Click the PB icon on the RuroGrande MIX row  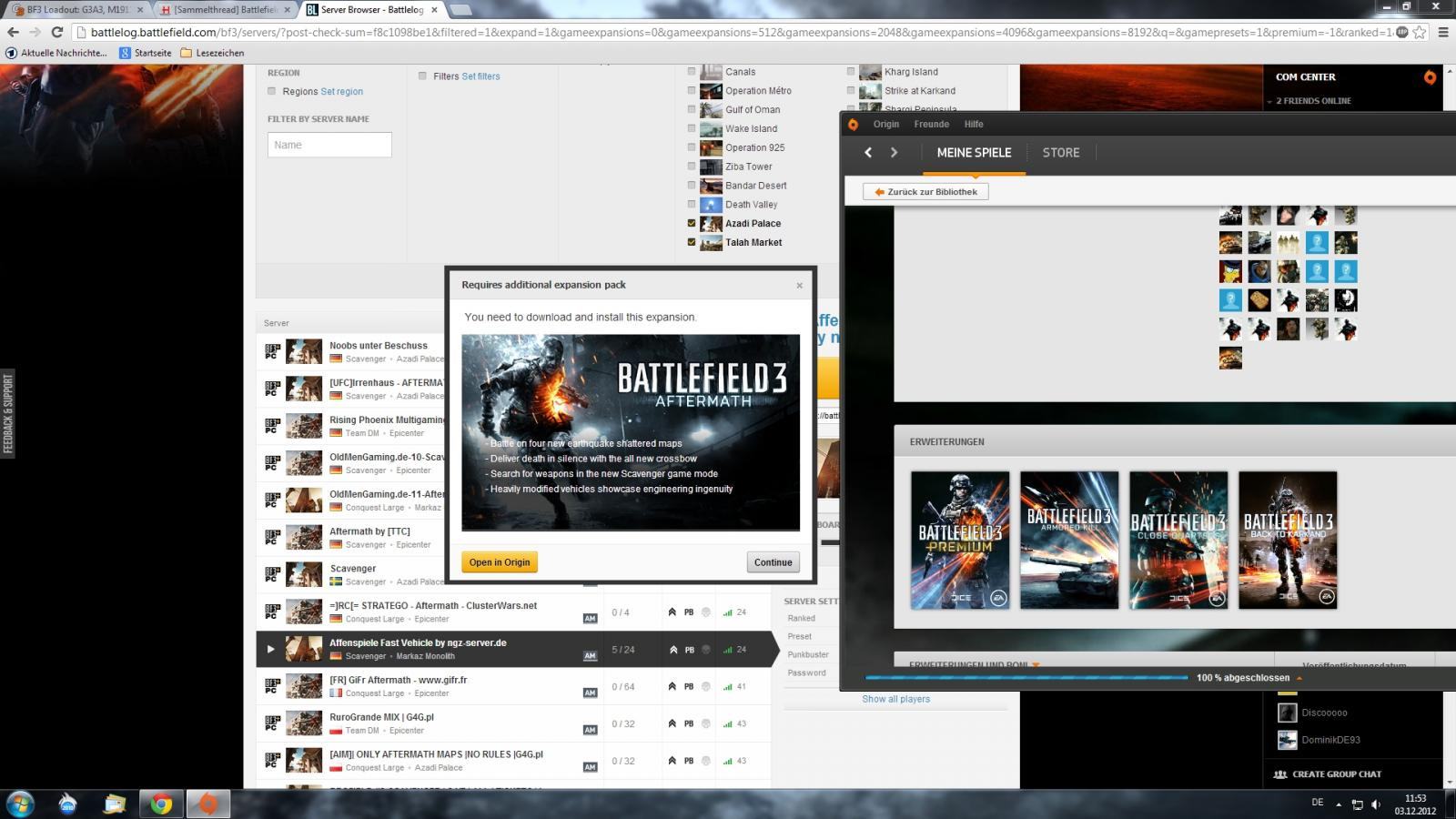(x=689, y=723)
